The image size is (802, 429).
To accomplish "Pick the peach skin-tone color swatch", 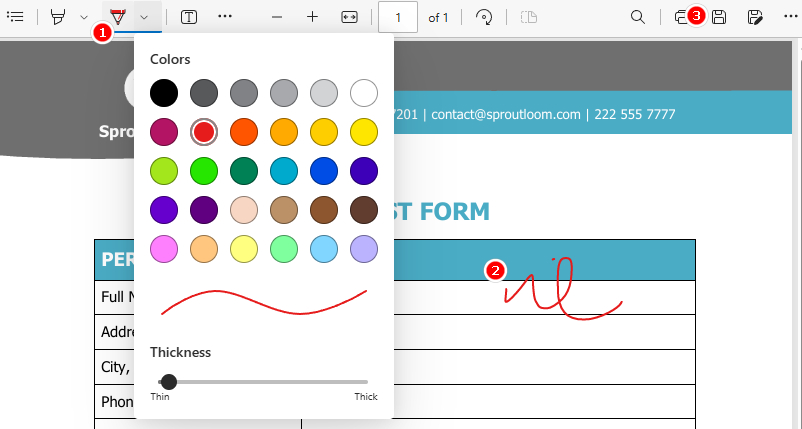I will pyautogui.click(x=244, y=210).
